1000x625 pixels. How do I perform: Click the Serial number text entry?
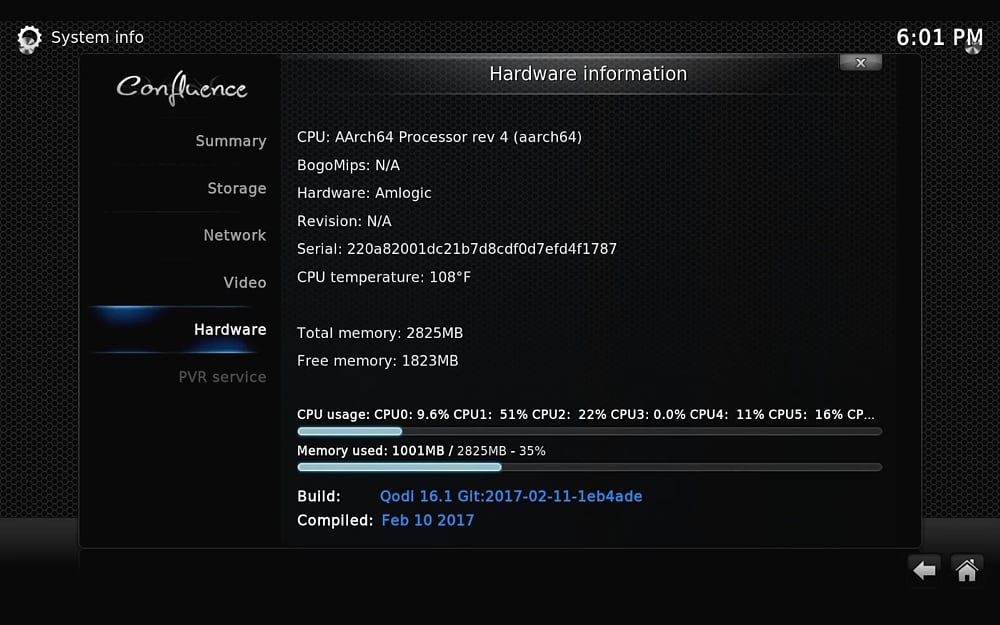pos(457,249)
